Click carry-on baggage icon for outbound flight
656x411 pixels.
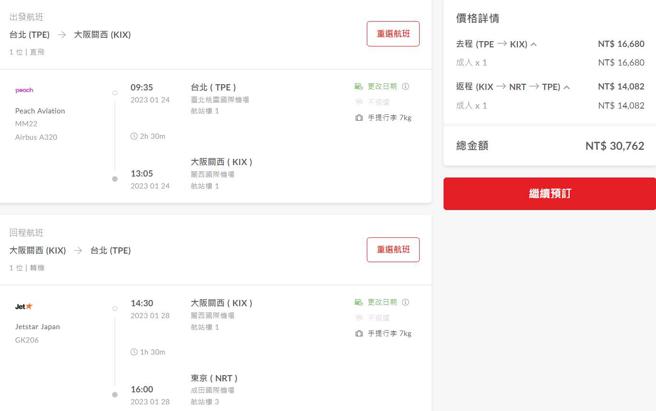tap(359, 118)
